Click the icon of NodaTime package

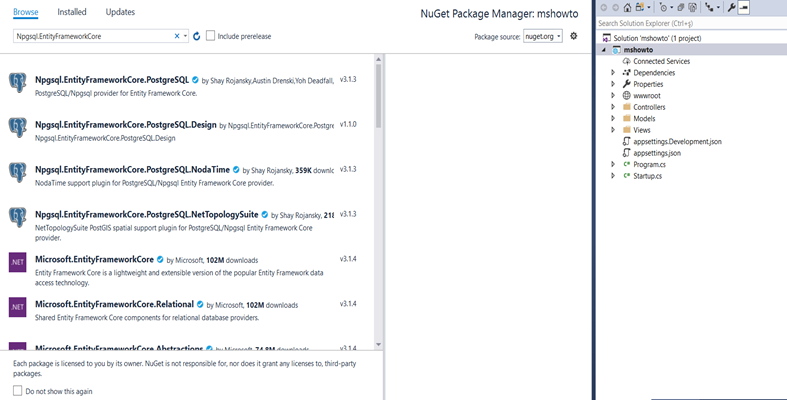point(18,172)
